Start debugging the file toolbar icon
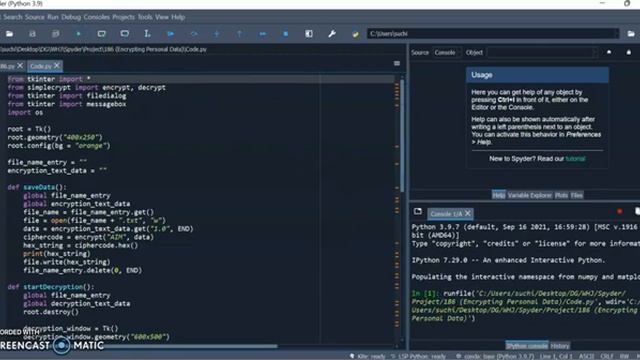This screenshot has height=360, width=640. (171, 34)
